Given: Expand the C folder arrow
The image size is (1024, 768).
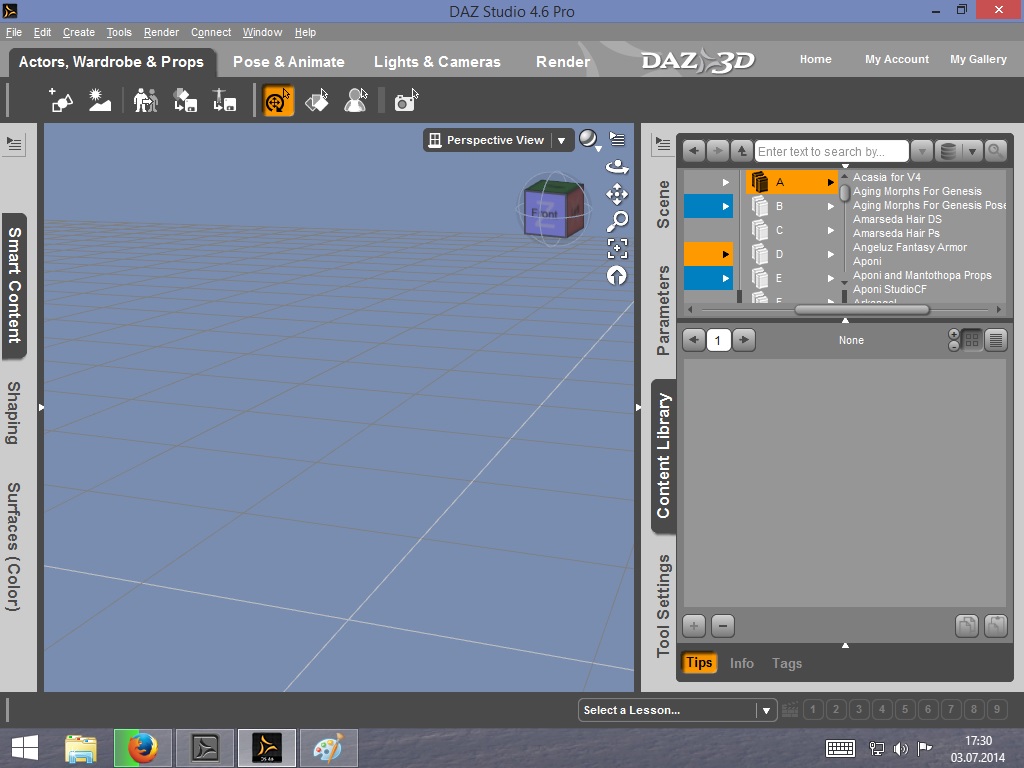Looking at the screenshot, I should [831, 231].
